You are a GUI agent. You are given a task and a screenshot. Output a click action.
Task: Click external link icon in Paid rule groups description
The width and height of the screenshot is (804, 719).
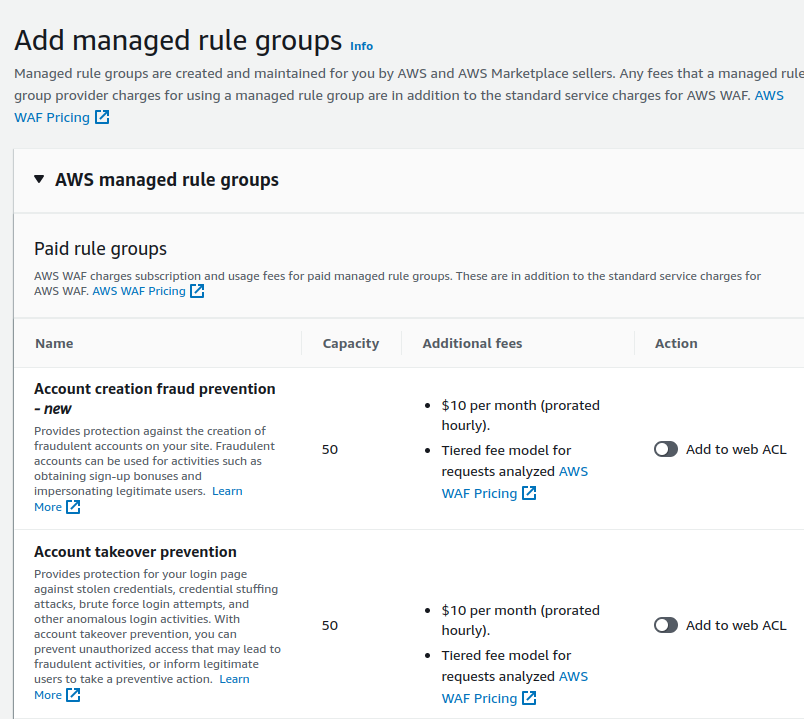tap(197, 291)
